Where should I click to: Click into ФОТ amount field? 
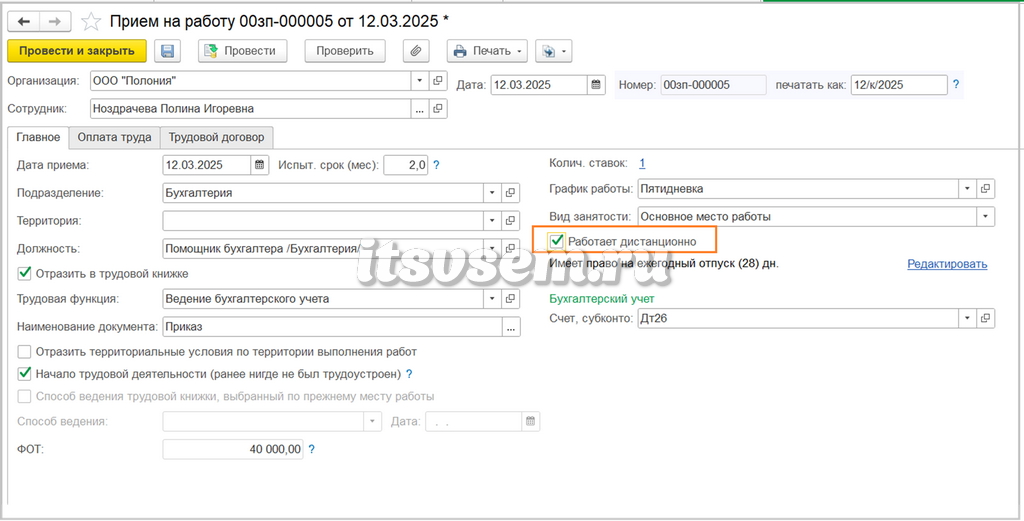coord(233,449)
